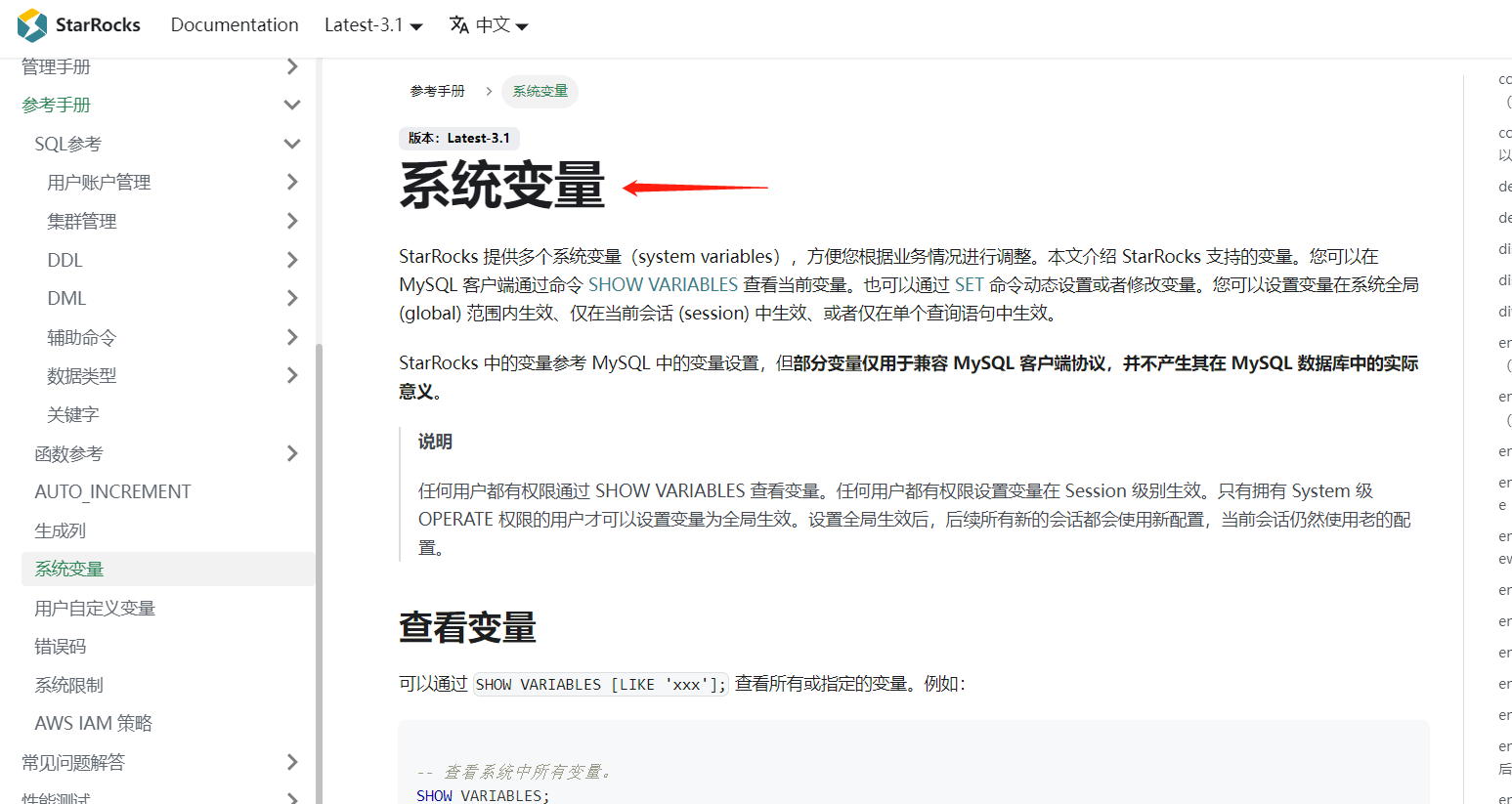This screenshot has width=1512, height=804.
Task: Collapse the SQL参考 chevron
Action: pos(291,144)
